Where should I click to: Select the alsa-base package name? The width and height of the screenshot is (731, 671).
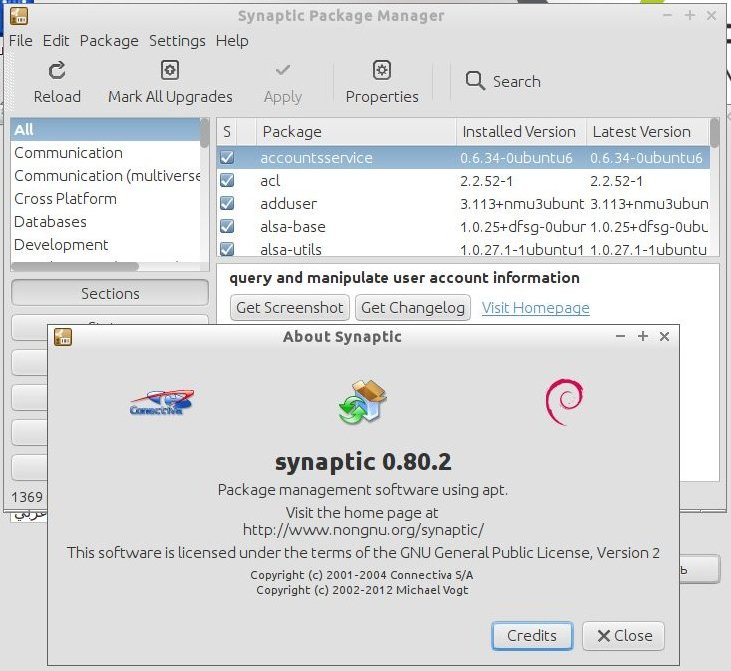[x=293, y=227]
